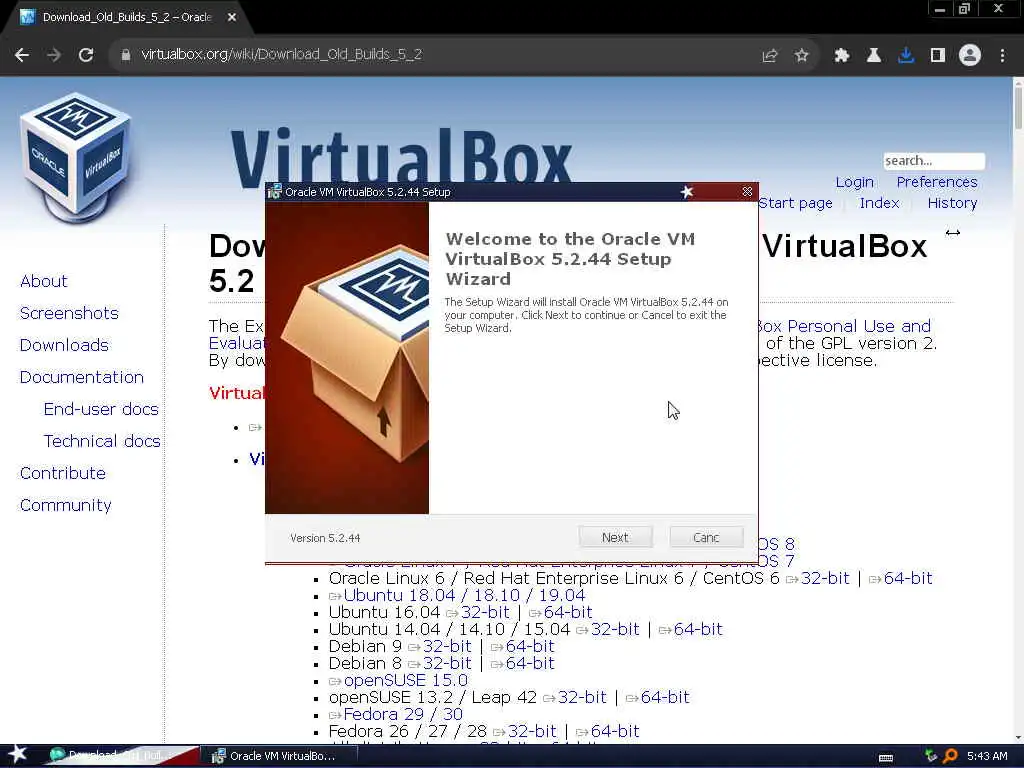Open the Chrome profile avatar

pos(970,56)
